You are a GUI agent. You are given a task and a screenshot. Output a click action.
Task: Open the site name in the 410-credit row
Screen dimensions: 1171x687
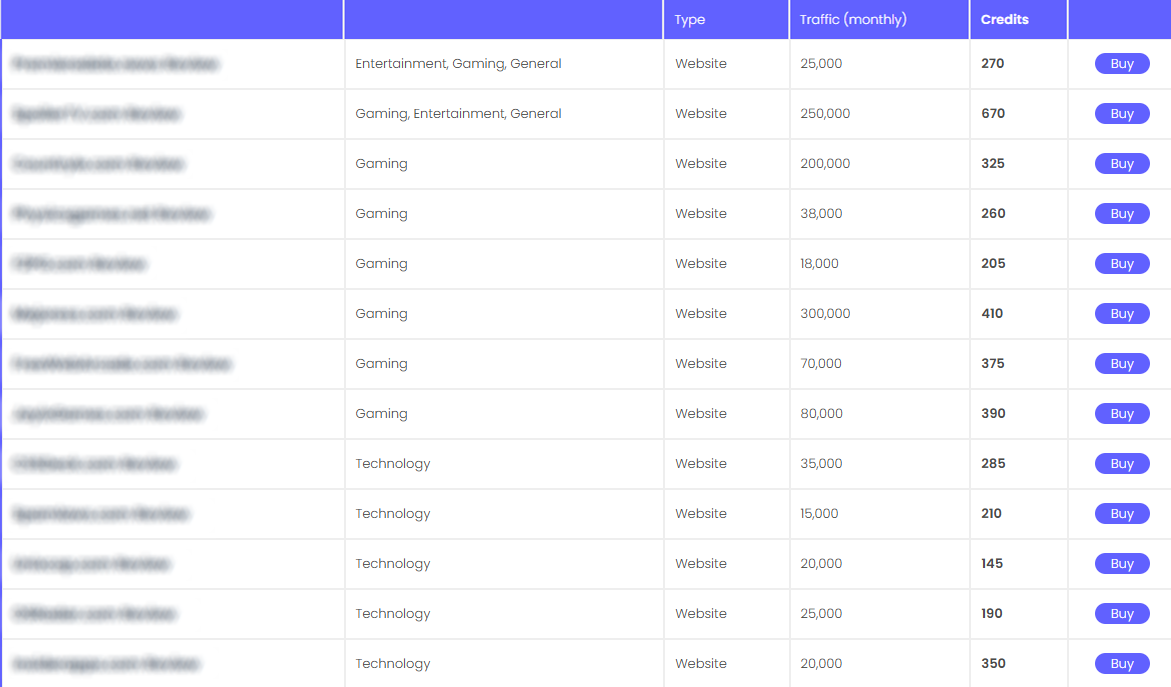coord(95,314)
